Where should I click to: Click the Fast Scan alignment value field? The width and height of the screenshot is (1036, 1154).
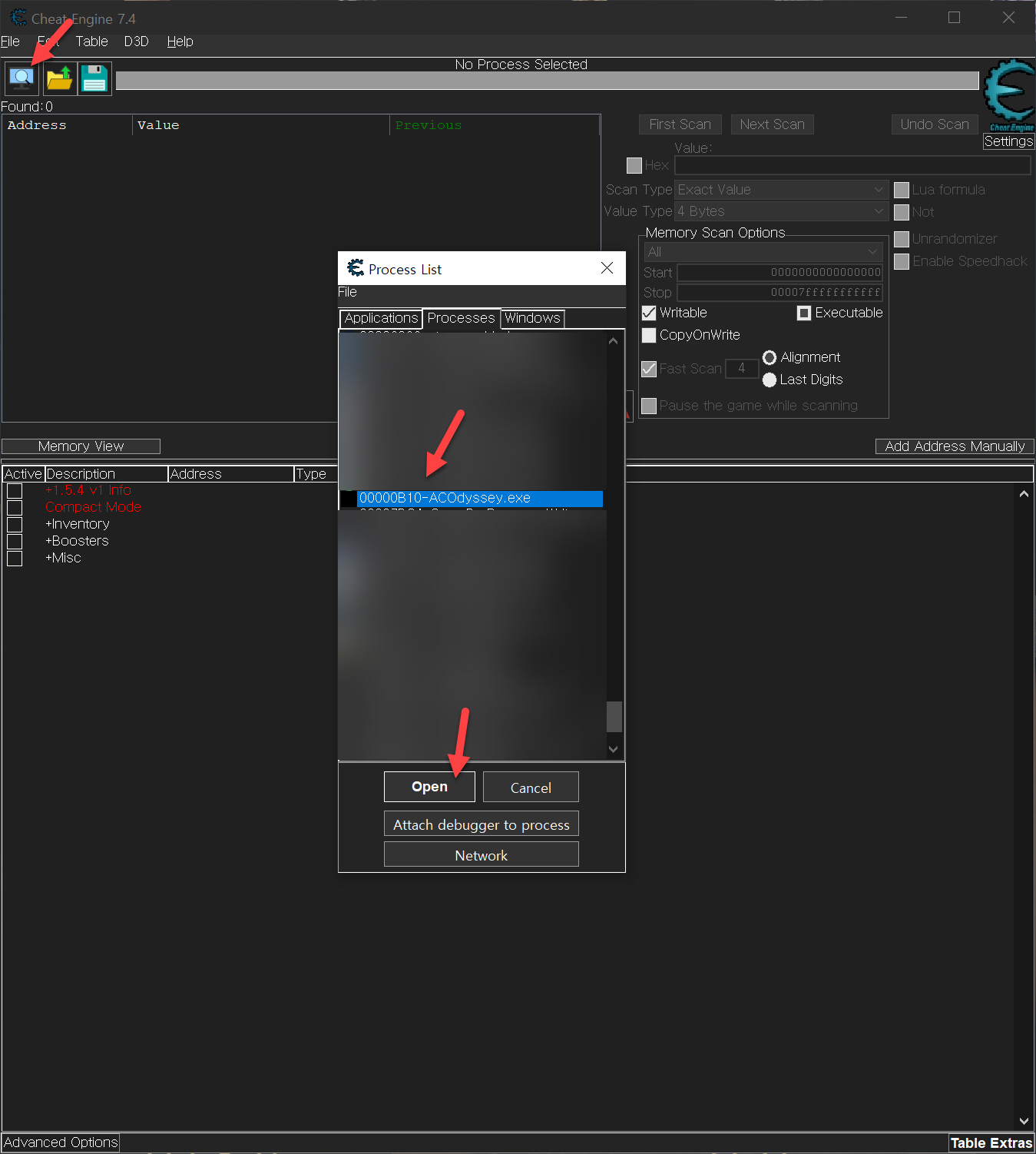coord(742,369)
